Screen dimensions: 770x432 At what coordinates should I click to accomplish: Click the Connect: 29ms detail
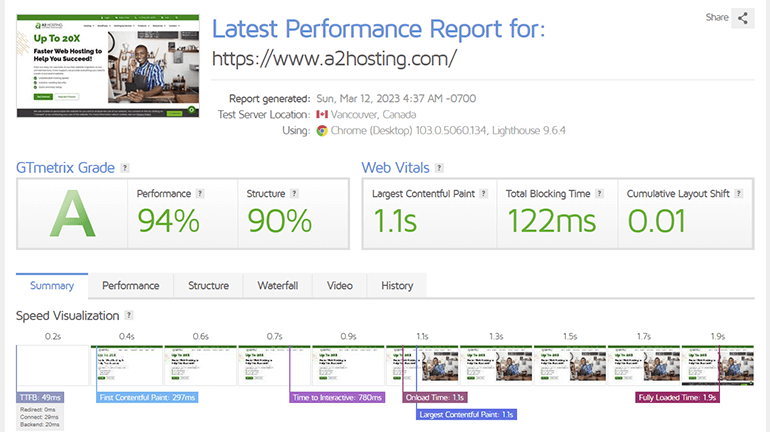(39, 417)
